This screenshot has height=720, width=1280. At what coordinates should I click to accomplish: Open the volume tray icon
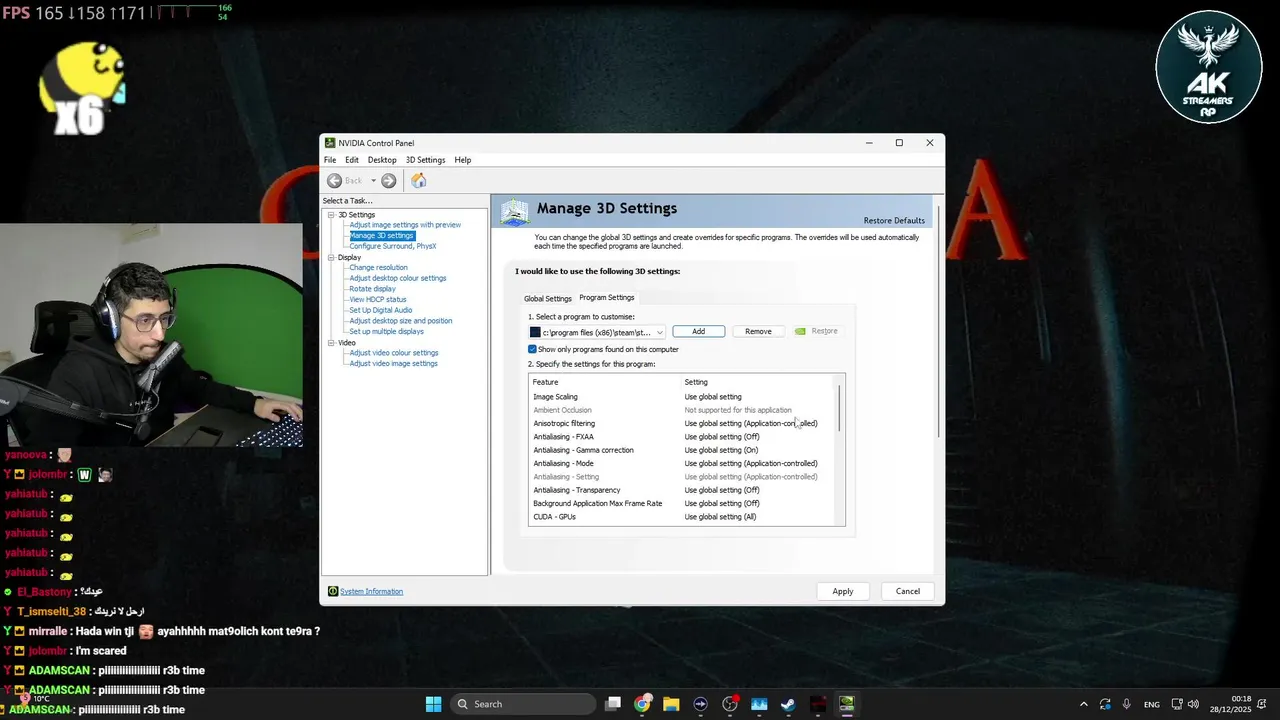coord(1193,704)
